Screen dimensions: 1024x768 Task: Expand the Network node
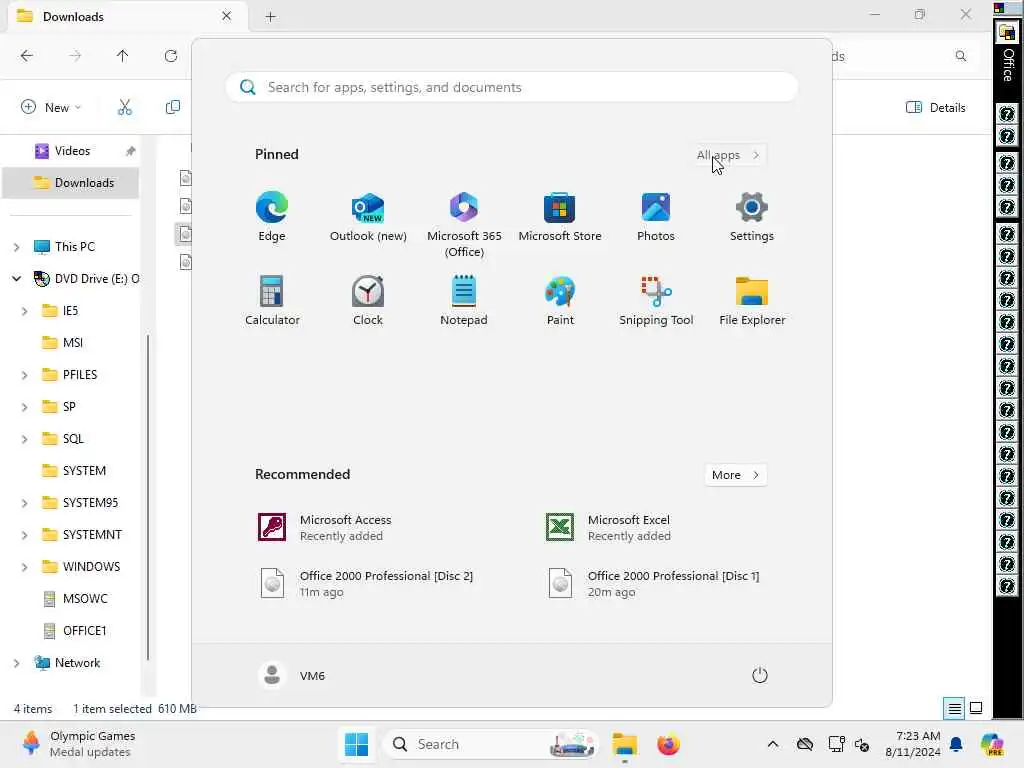point(16,663)
